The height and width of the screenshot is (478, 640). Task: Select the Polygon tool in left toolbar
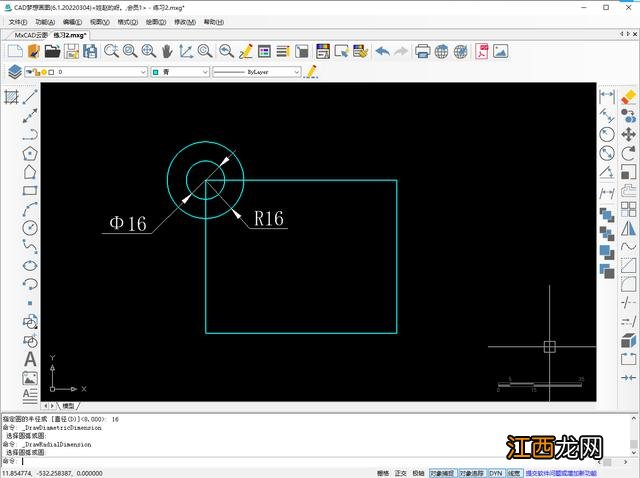pyautogui.click(x=30, y=154)
